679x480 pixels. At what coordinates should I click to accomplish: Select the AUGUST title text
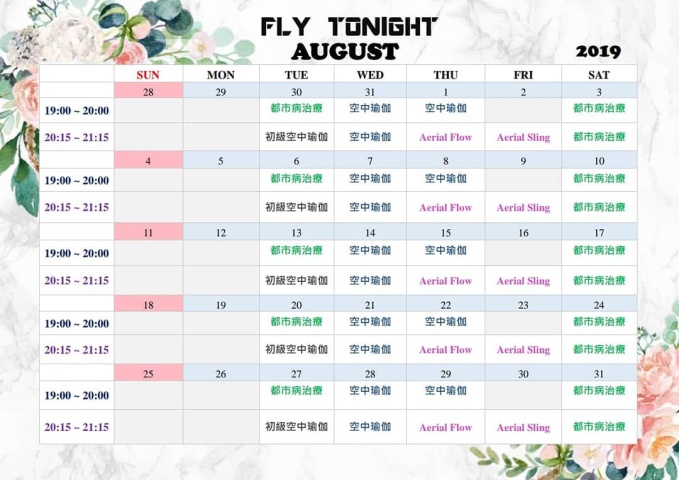tap(345, 52)
